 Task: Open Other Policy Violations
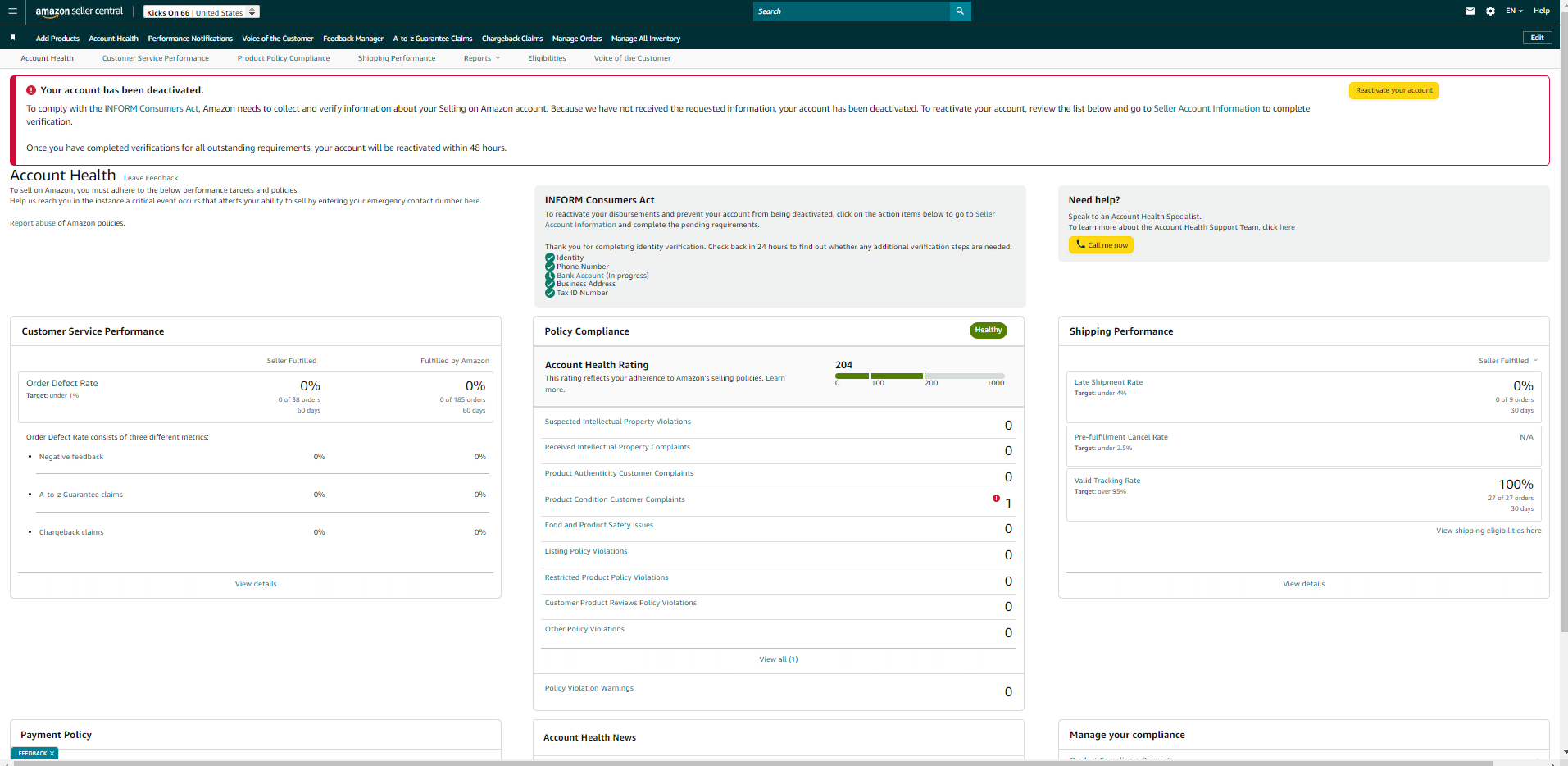tap(584, 629)
